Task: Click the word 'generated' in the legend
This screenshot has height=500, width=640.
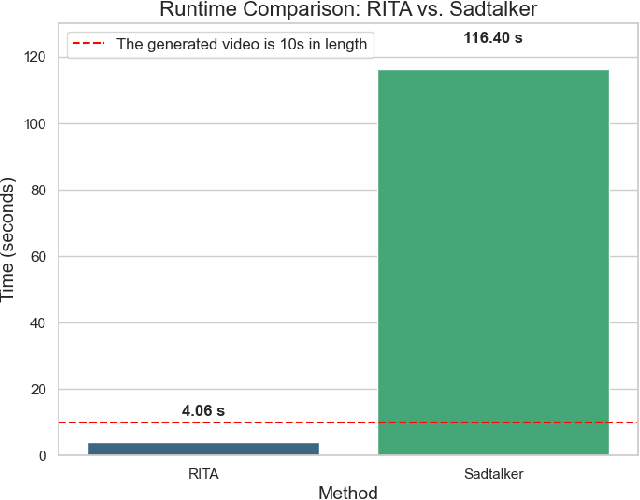Action: point(175,44)
